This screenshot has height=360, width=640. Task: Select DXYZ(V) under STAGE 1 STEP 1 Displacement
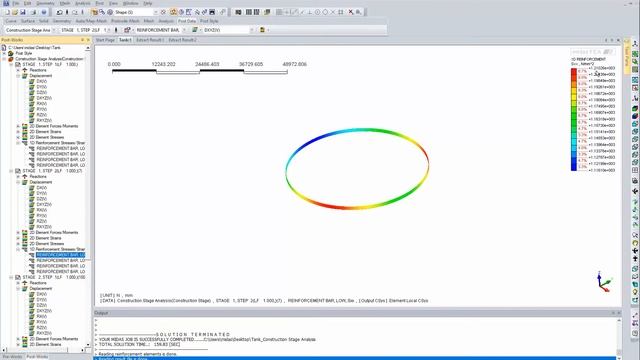44,98
